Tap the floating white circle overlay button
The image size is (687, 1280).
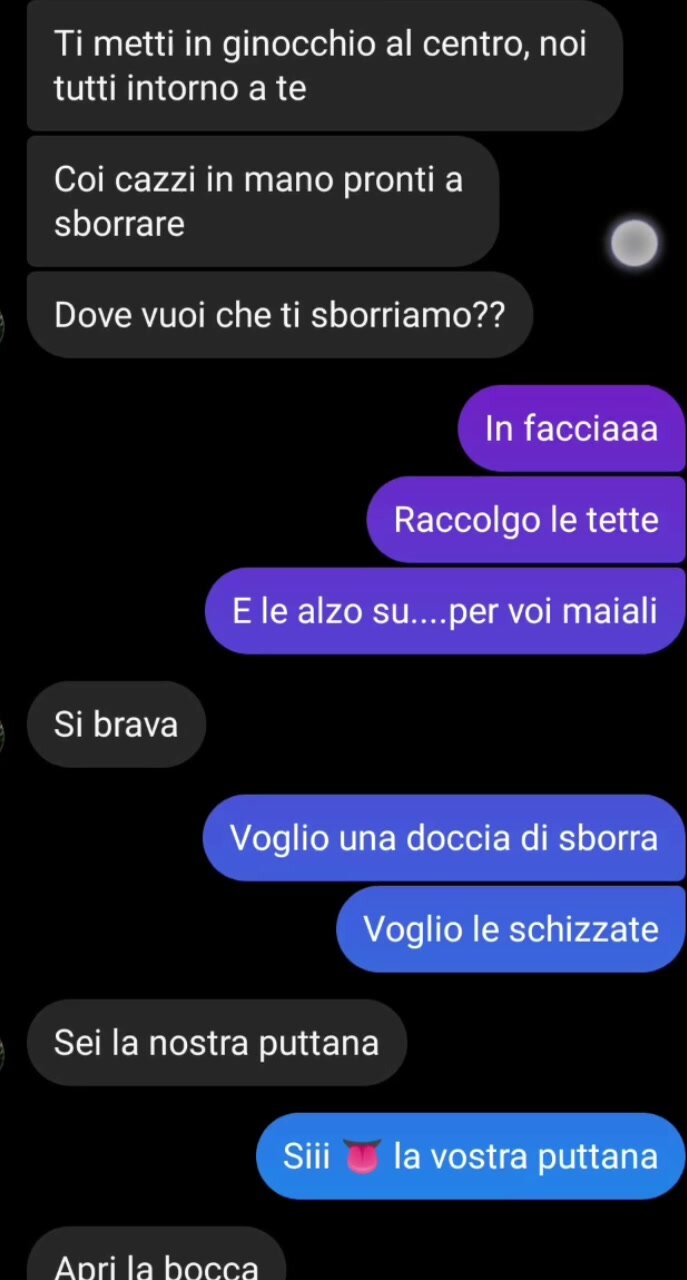tap(634, 243)
